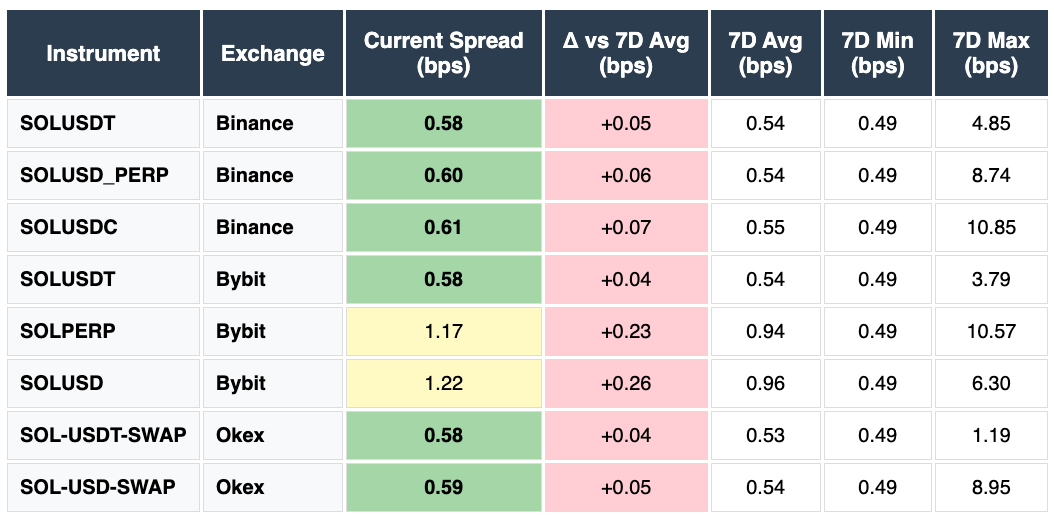Click the Δ vs 7D Avg header
Image resolution: width=1054 pixels, height=520 pixels.
(626, 54)
